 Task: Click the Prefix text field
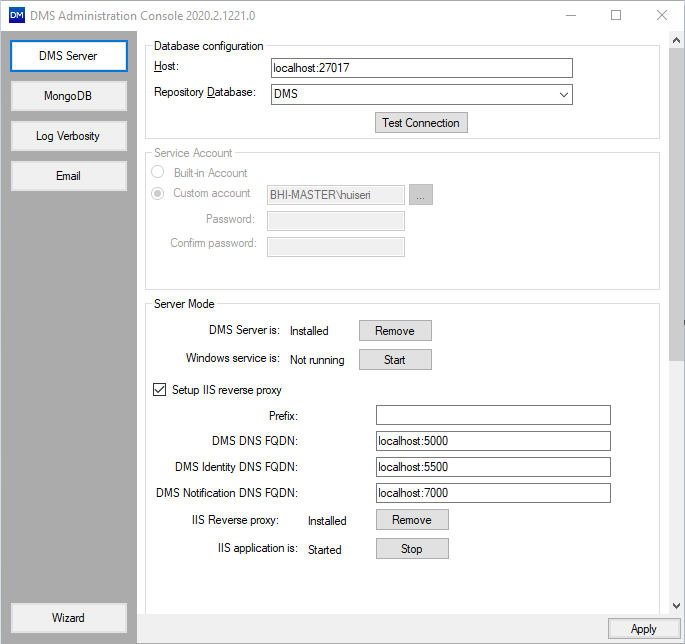[492, 415]
